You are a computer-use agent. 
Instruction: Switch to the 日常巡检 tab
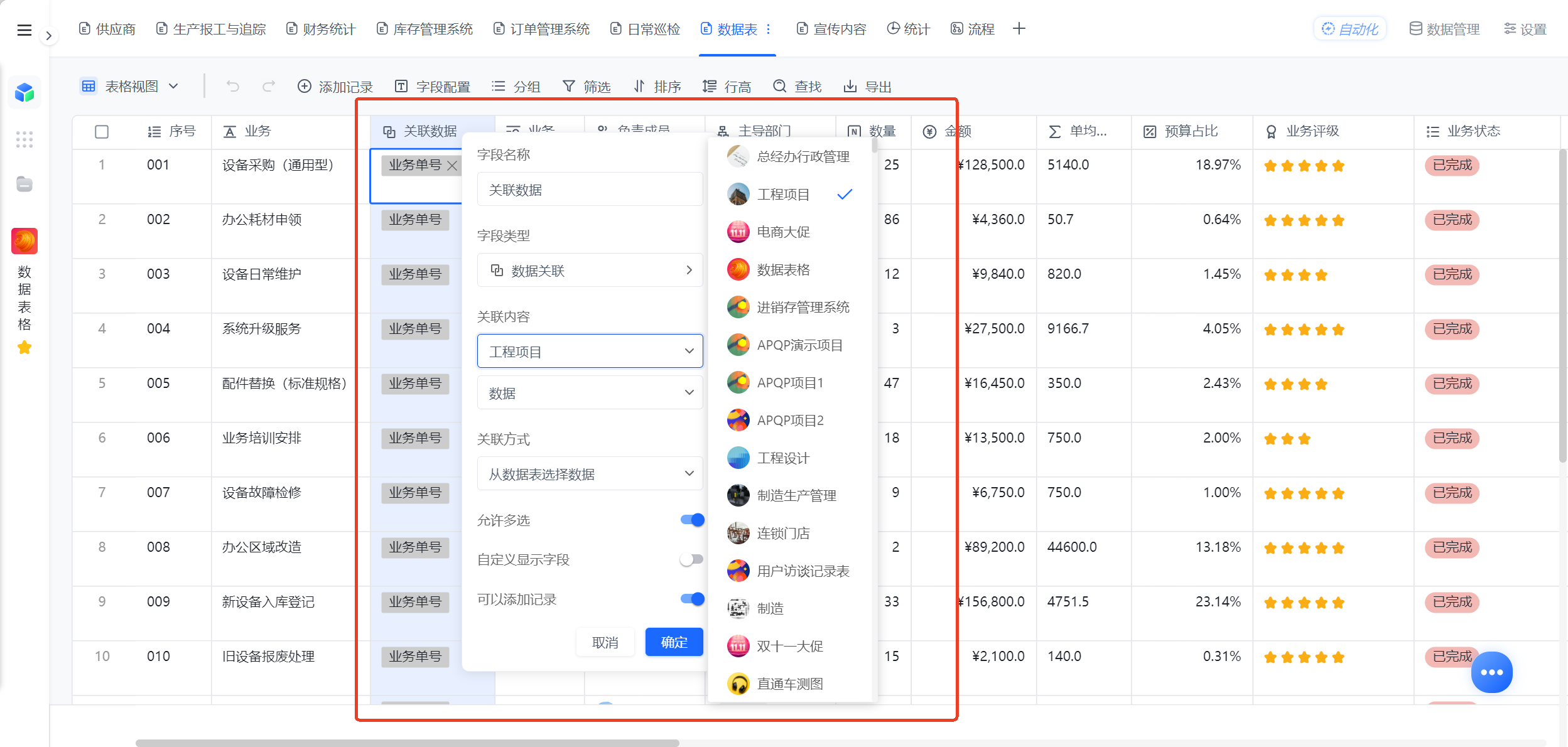point(646,29)
